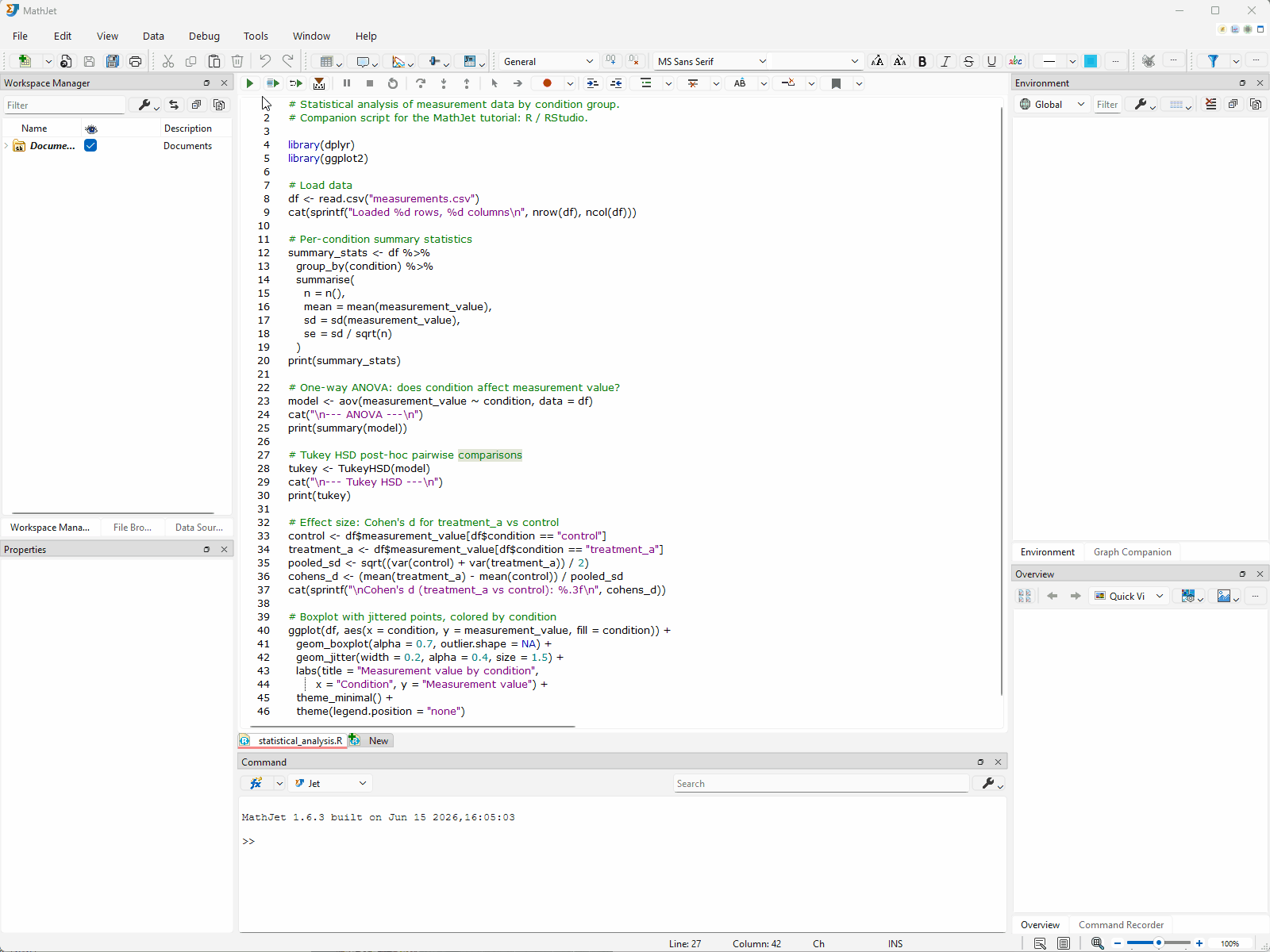
Task: Expand the breakpoint options dropdown arrow
Action: click(570, 83)
